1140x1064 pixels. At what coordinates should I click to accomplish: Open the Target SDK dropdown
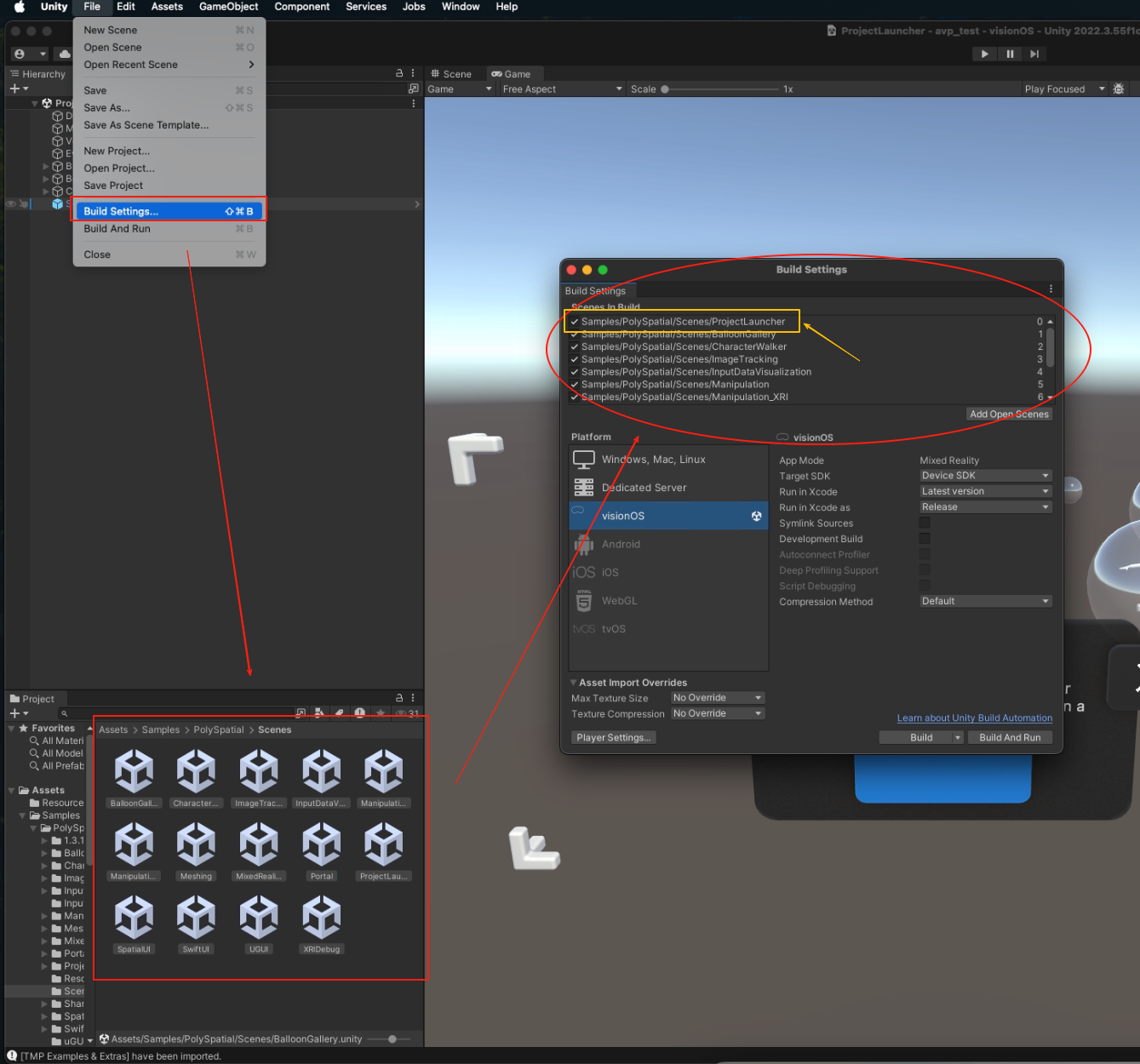(x=986, y=476)
